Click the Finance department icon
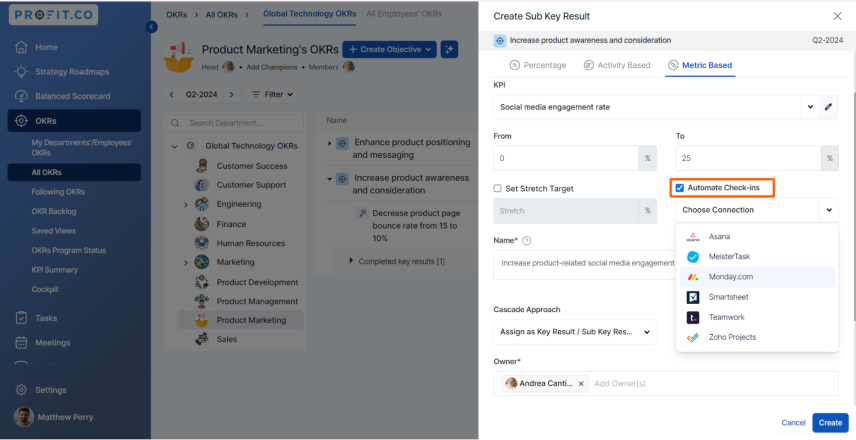Viewport: 856px width, 440px height. (x=202, y=224)
